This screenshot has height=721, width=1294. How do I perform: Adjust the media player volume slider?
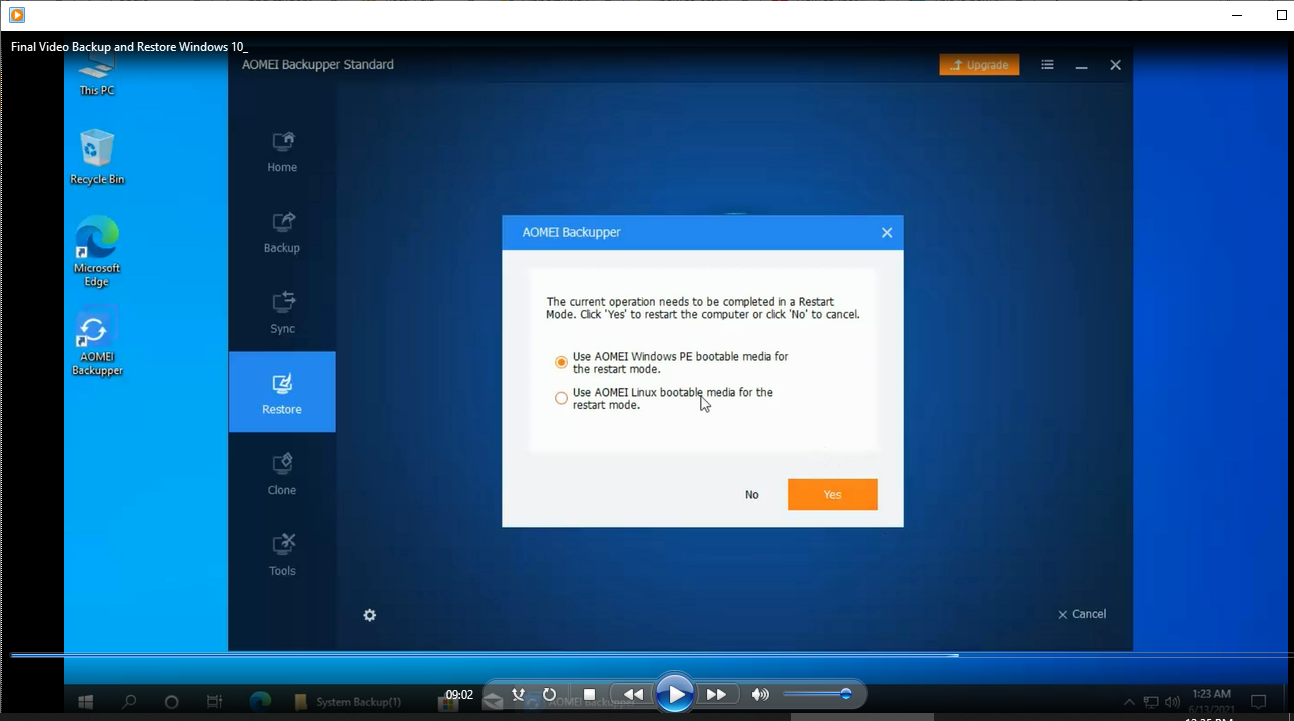tap(816, 694)
